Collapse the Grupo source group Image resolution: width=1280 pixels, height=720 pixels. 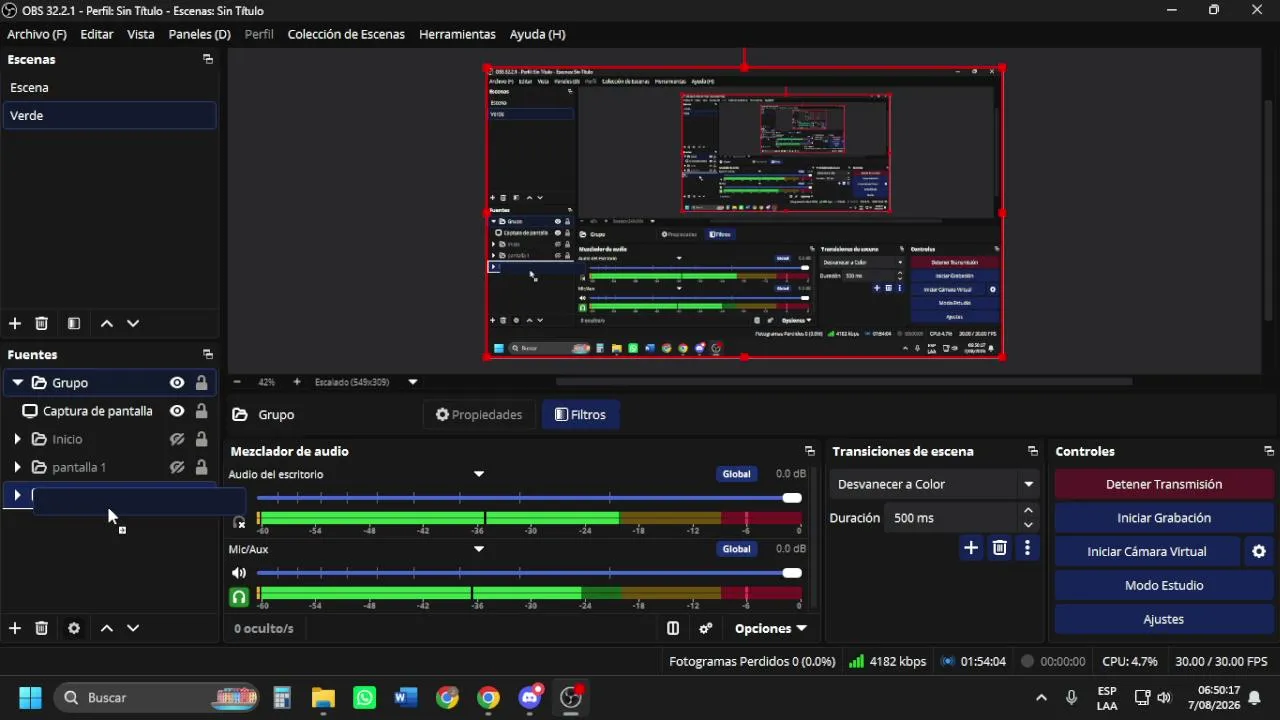[17, 383]
